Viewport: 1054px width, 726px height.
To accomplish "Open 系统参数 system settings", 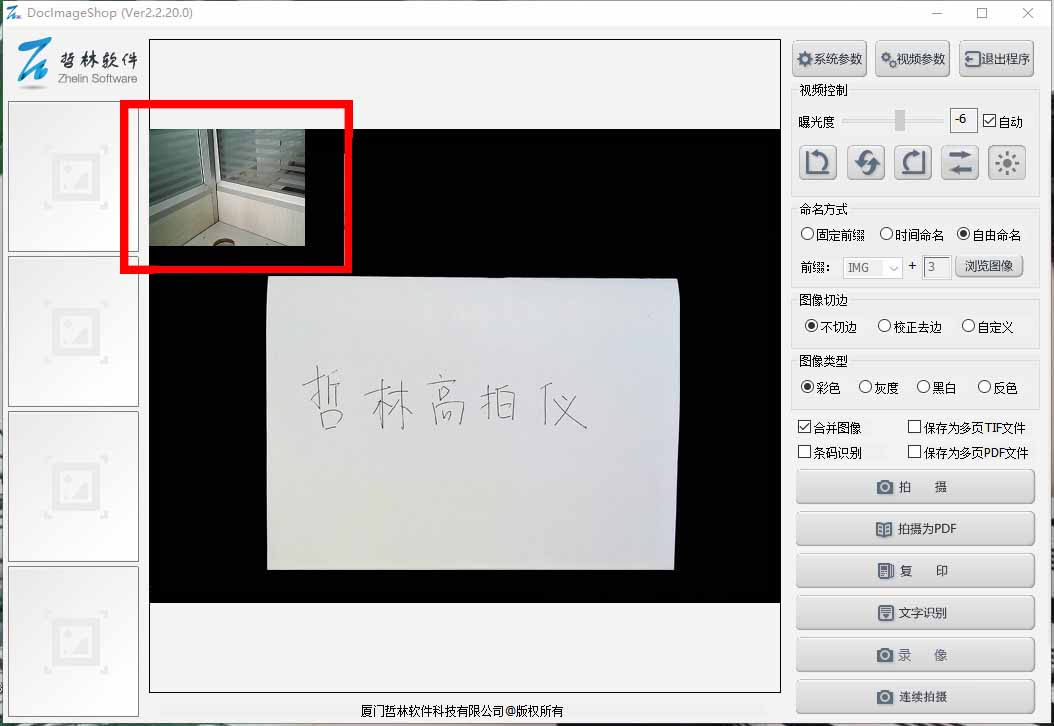I will [x=828, y=58].
